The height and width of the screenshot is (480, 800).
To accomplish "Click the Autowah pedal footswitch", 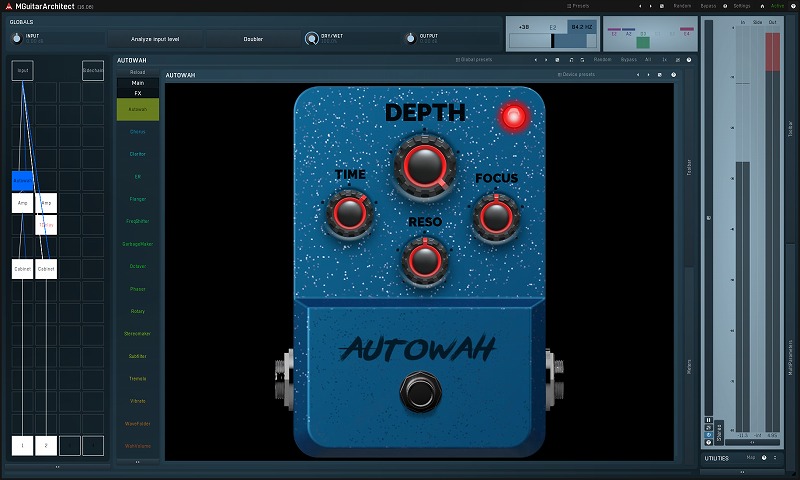I will pos(419,393).
